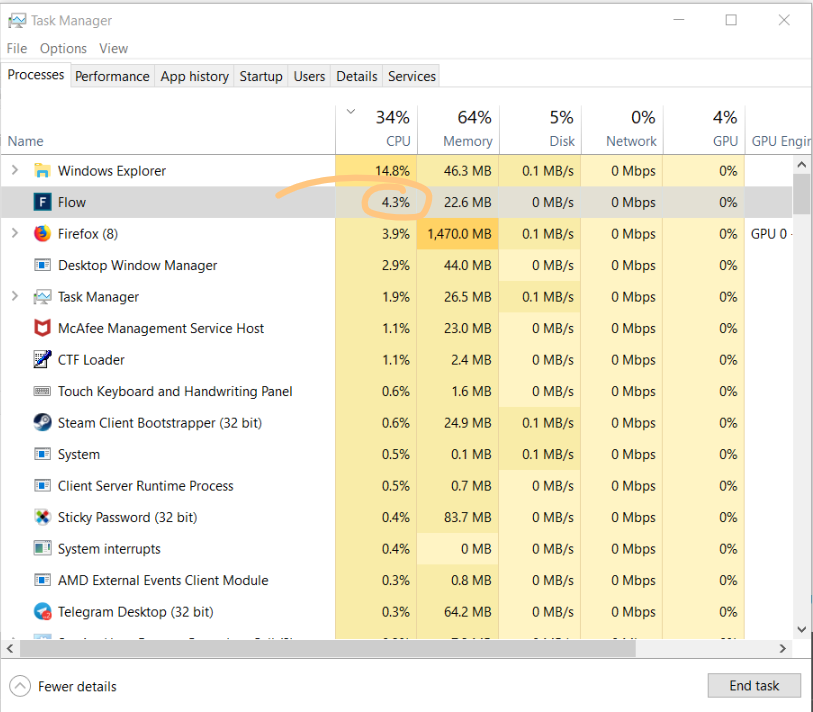
Task: Click the Flow app icon
Action: point(42,202)
